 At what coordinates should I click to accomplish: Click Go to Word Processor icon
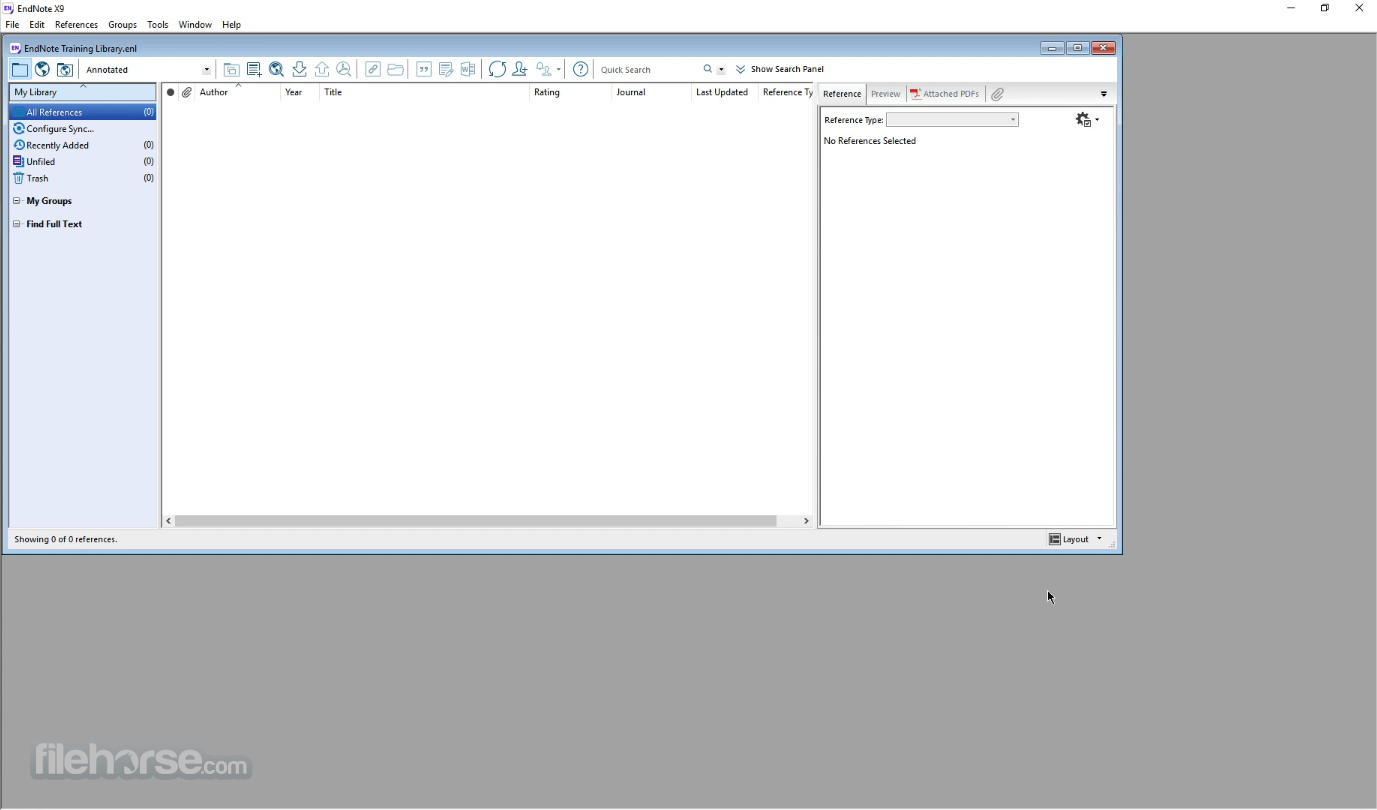click(x=468, y=69)
